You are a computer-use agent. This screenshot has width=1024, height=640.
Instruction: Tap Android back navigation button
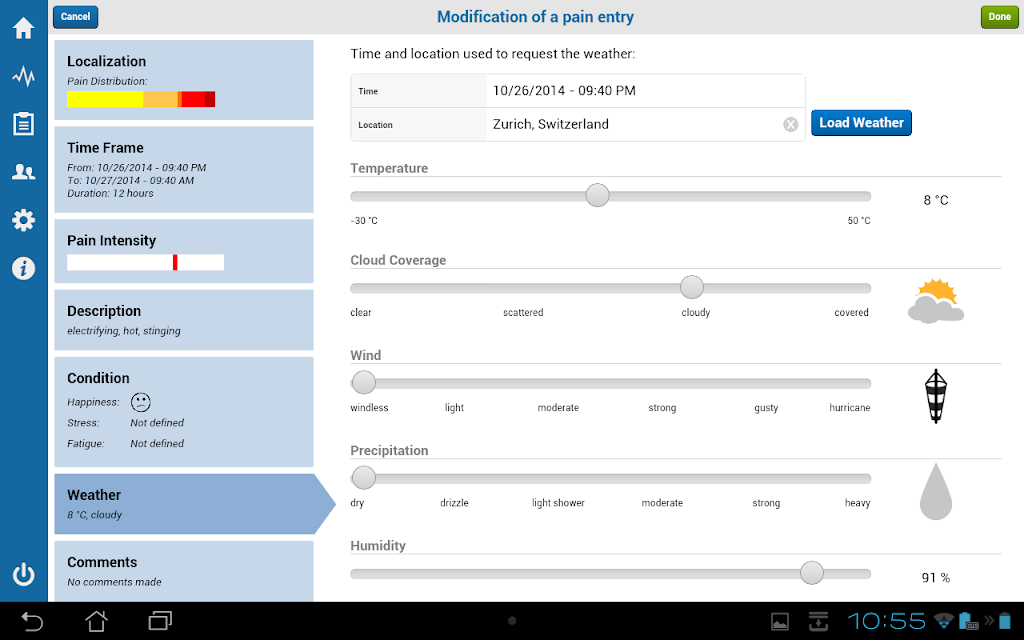click(x=31, y=621)
